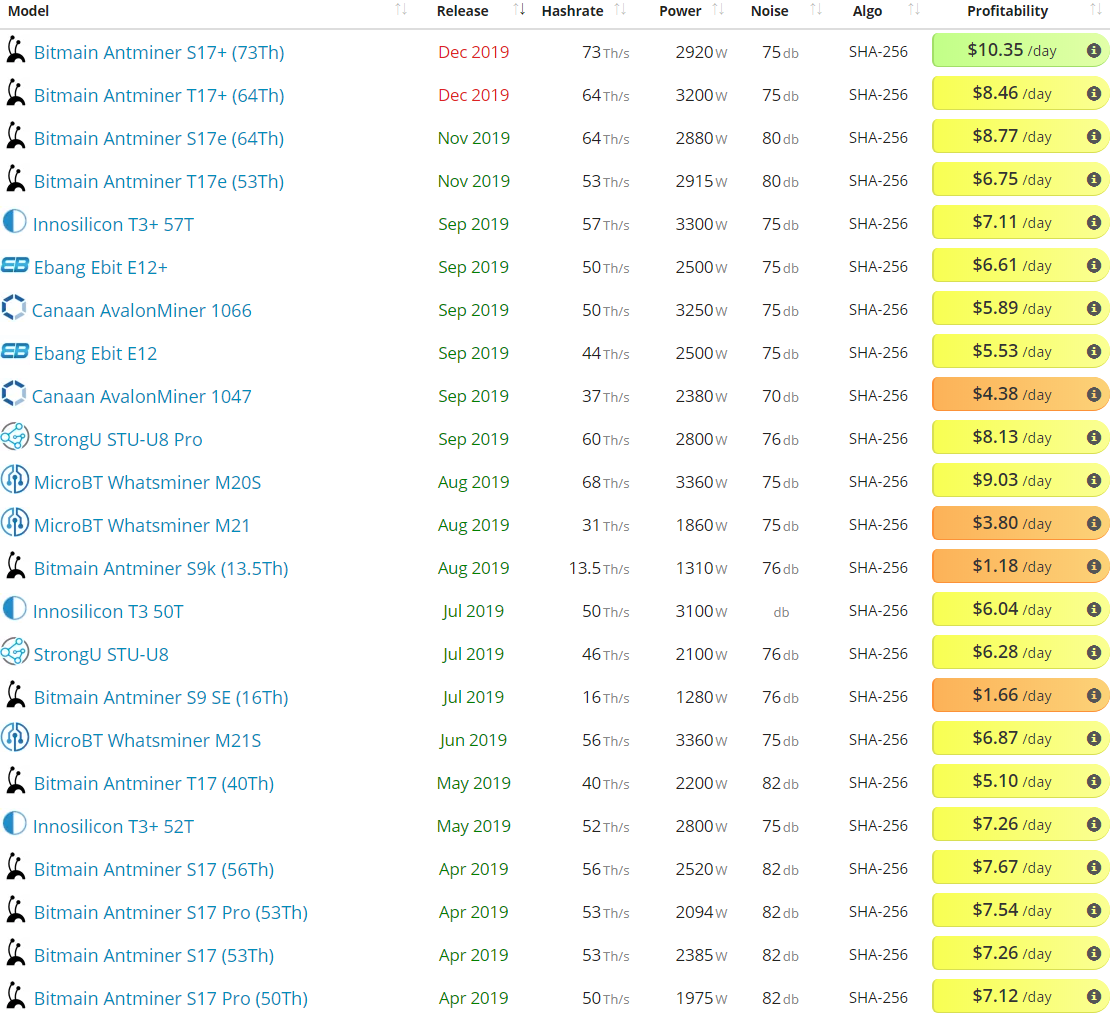Click the Release column header
1113x1018 pixels.
tap(462, 11)
